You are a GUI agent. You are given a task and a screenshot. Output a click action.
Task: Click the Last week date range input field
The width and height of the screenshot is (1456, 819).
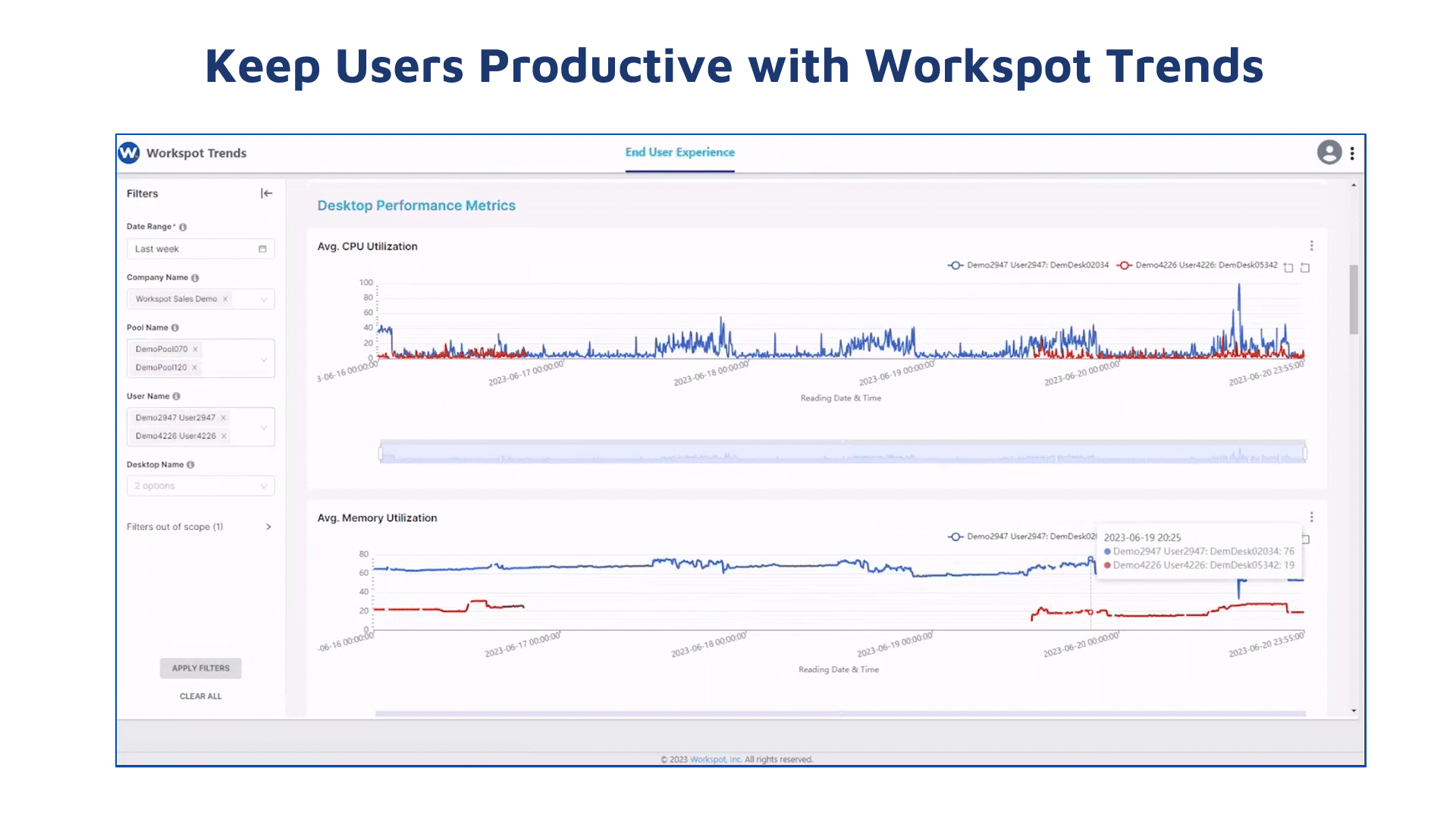(199, 248)
